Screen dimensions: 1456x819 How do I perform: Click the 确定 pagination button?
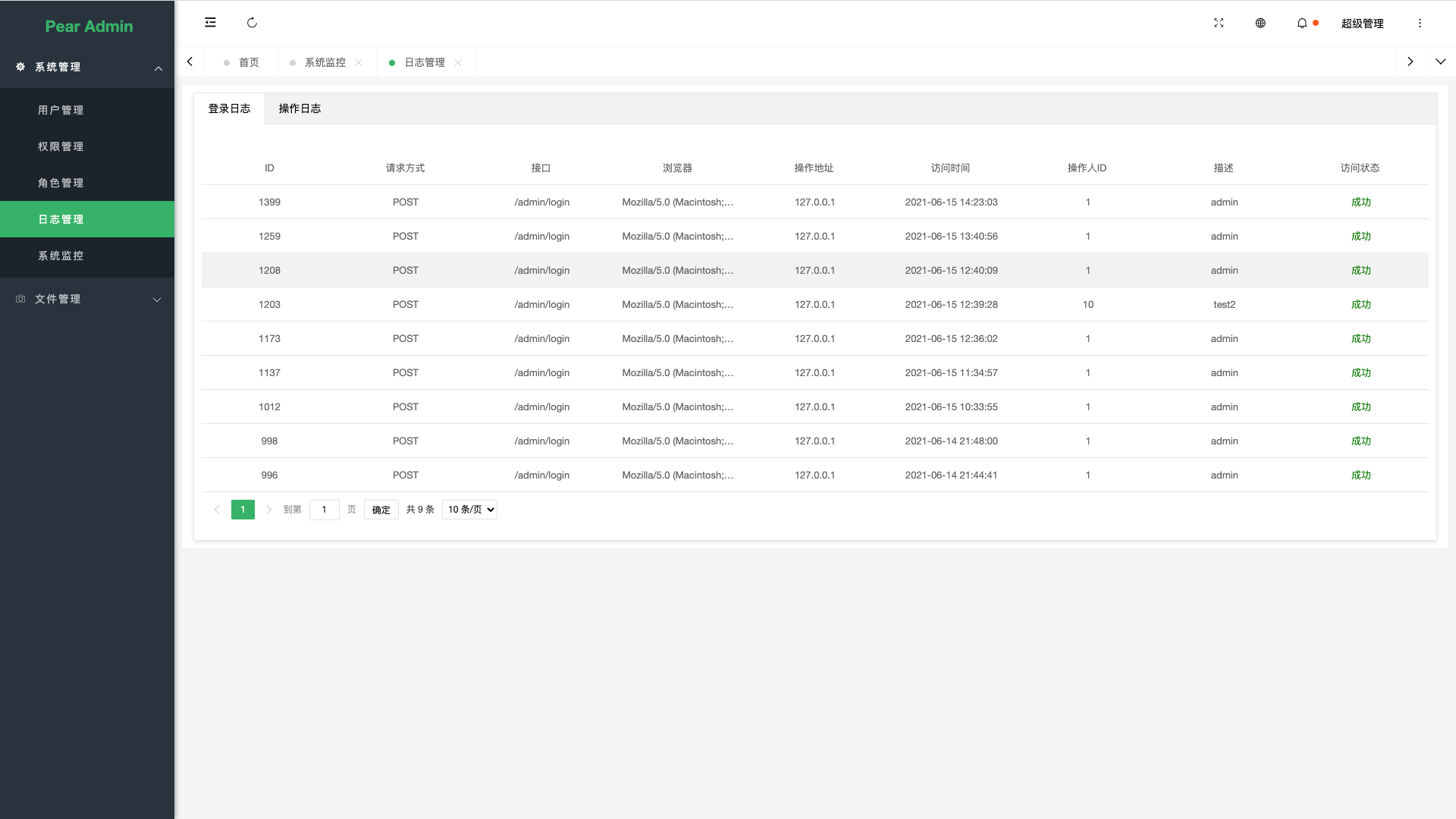click(x=381, y=510)
